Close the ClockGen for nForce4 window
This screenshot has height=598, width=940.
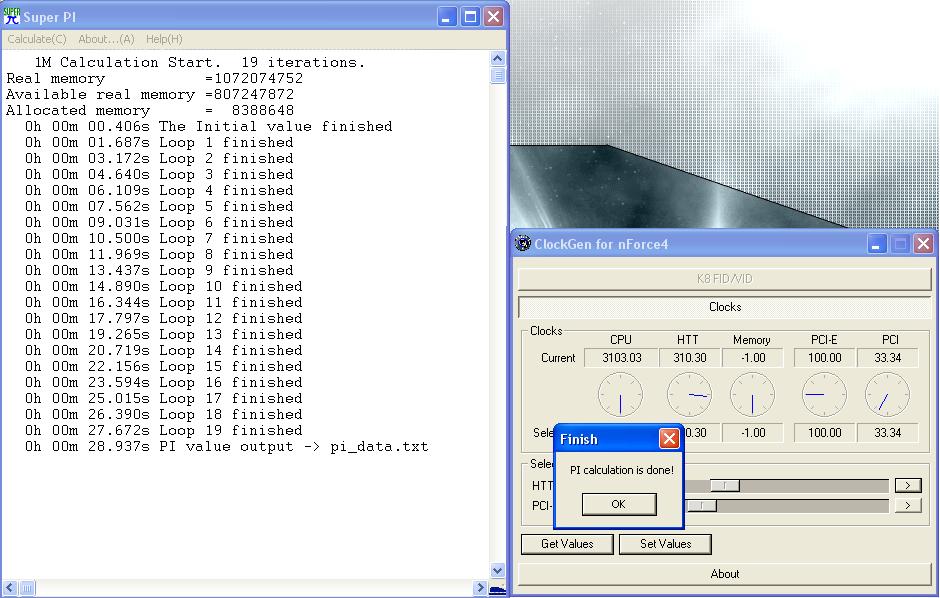(923, 244)
